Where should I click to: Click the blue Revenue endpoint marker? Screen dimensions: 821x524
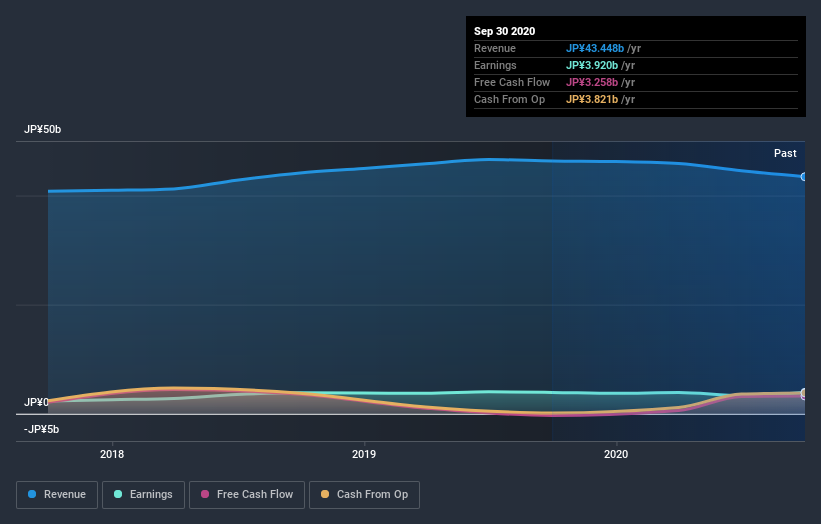coord(803,177)
